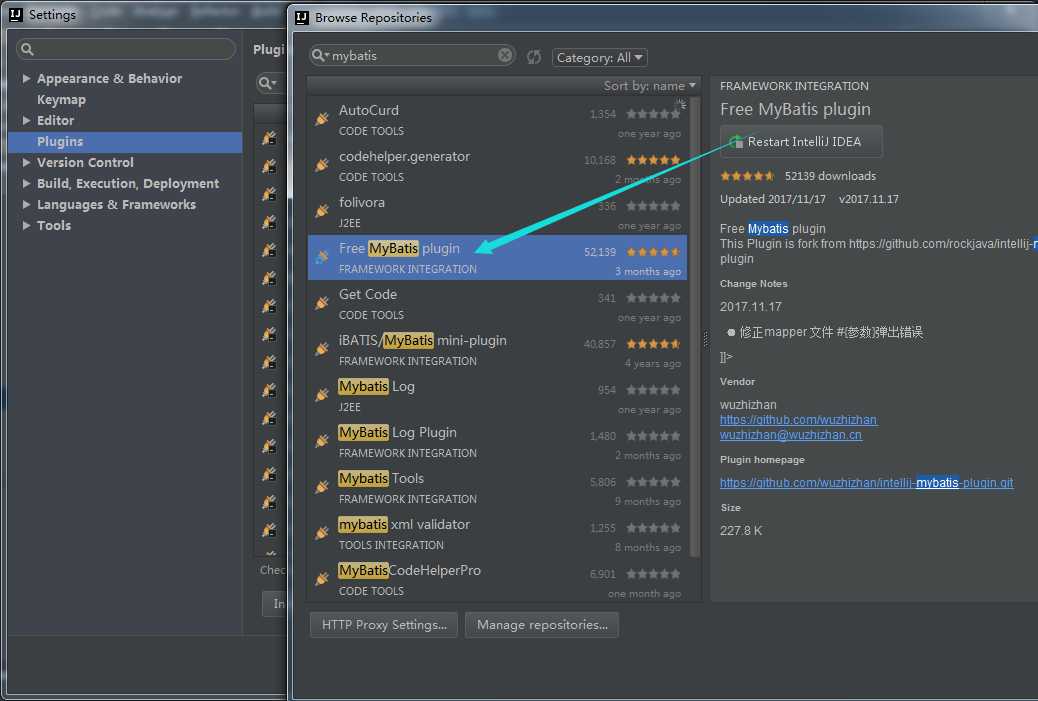
Task: Click 52139 downloads text
Action: click(830, 176)
